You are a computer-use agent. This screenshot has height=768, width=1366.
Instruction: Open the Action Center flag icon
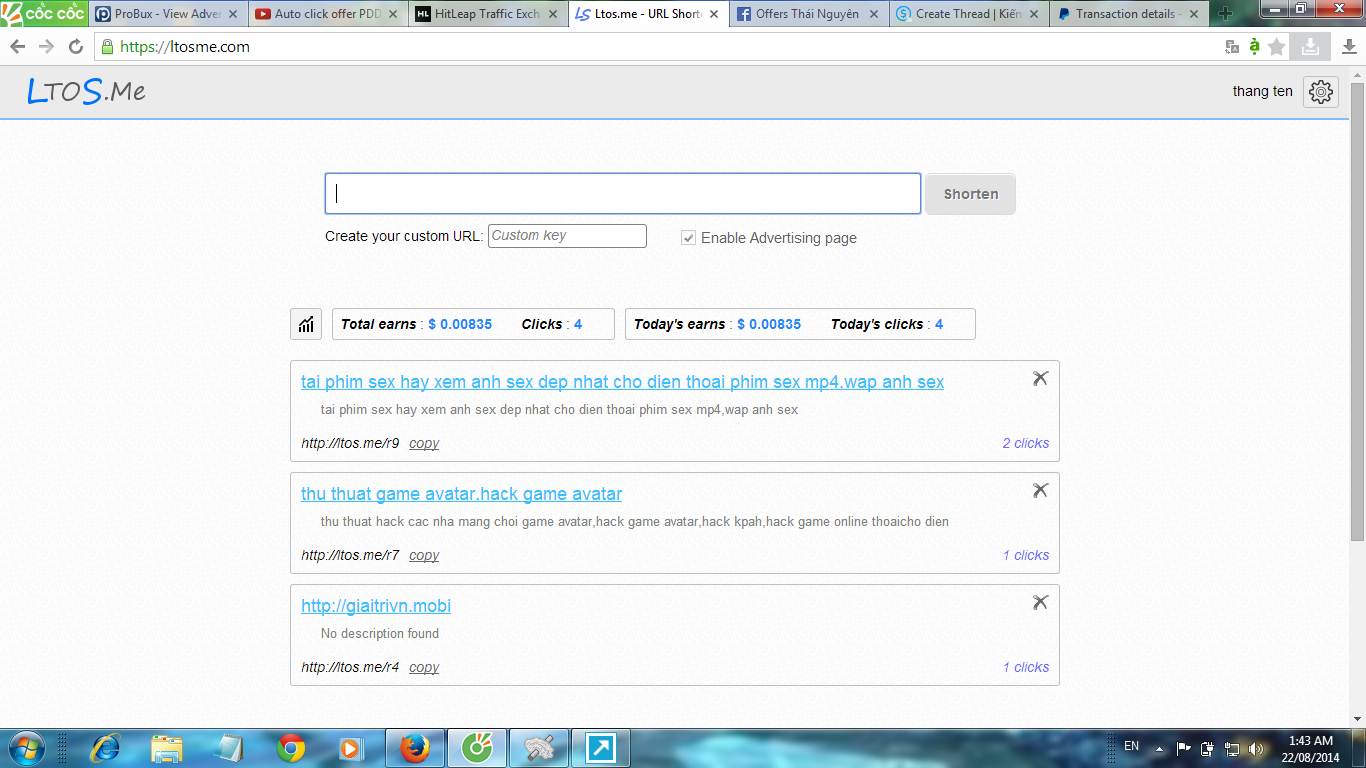tap(1183, 748)
